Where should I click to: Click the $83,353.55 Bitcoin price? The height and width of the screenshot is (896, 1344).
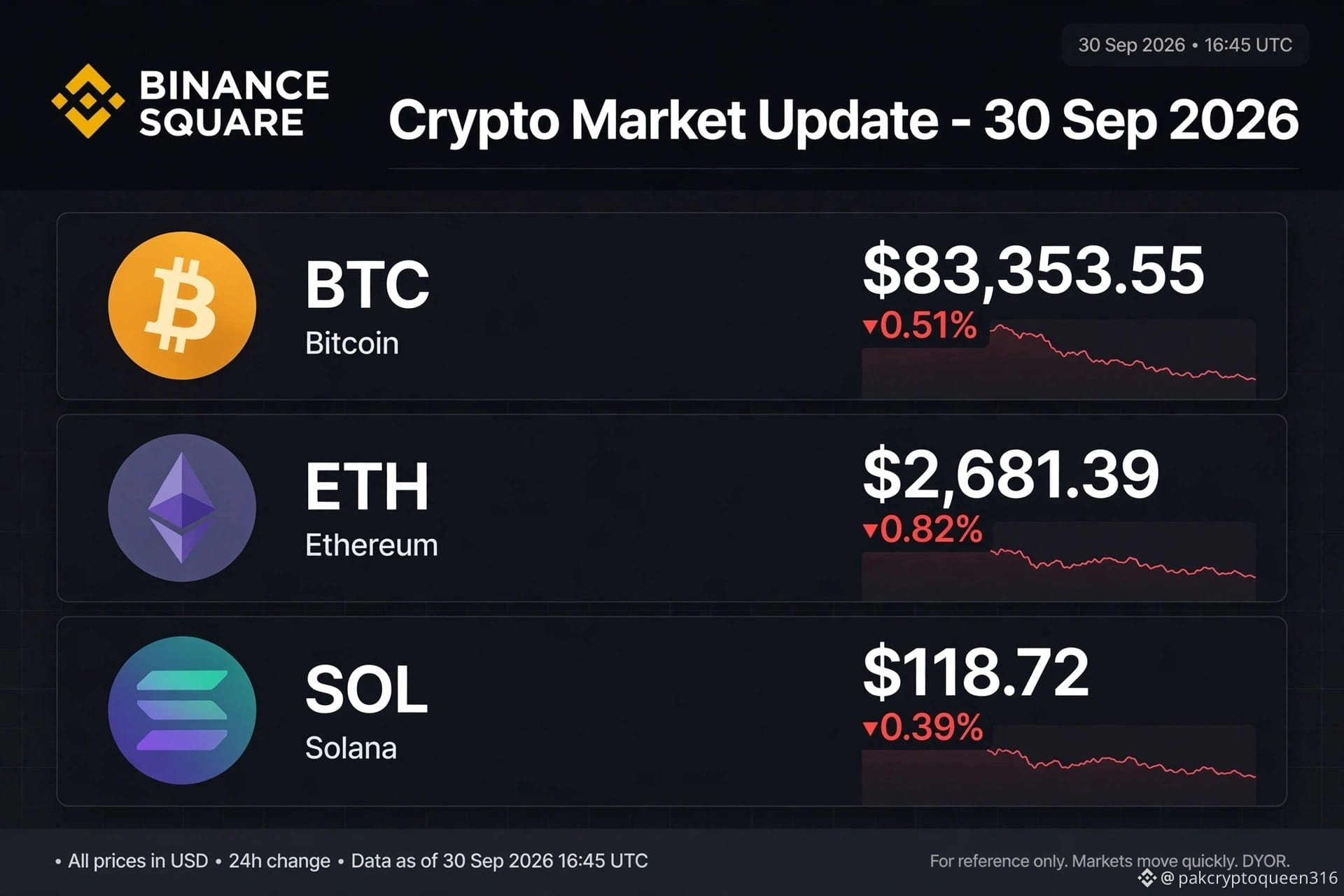(x=1033, y=270)
